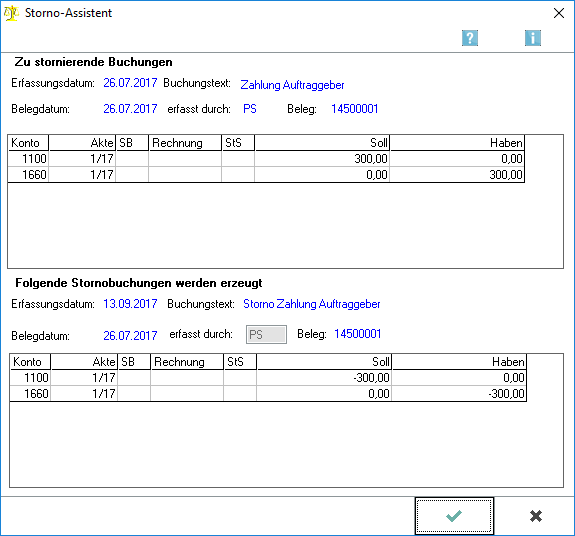
Task: Click the Storno-Assistent scales app icon
Action: 11,13
